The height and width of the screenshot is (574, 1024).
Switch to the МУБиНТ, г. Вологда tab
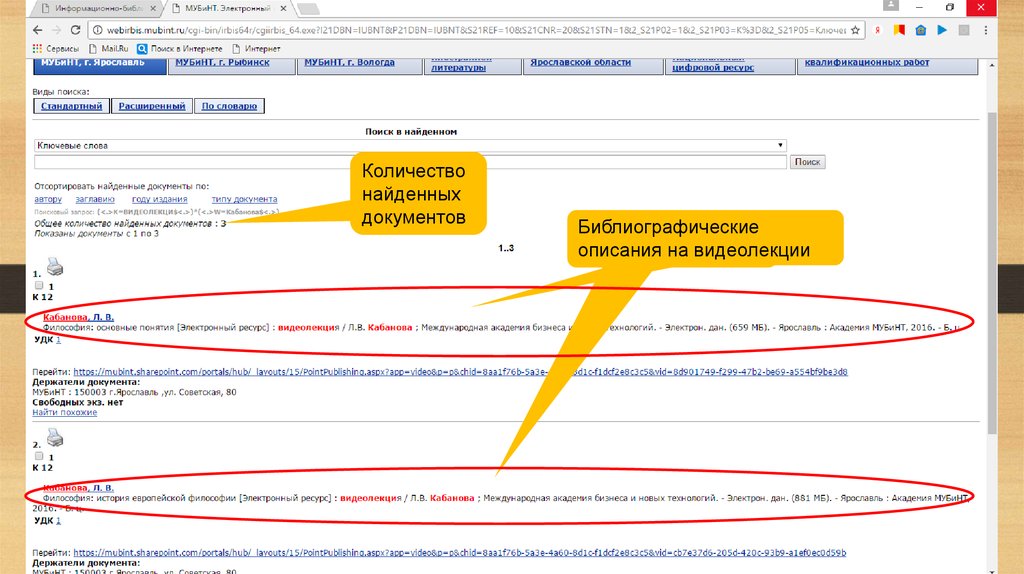click(348, 63)
